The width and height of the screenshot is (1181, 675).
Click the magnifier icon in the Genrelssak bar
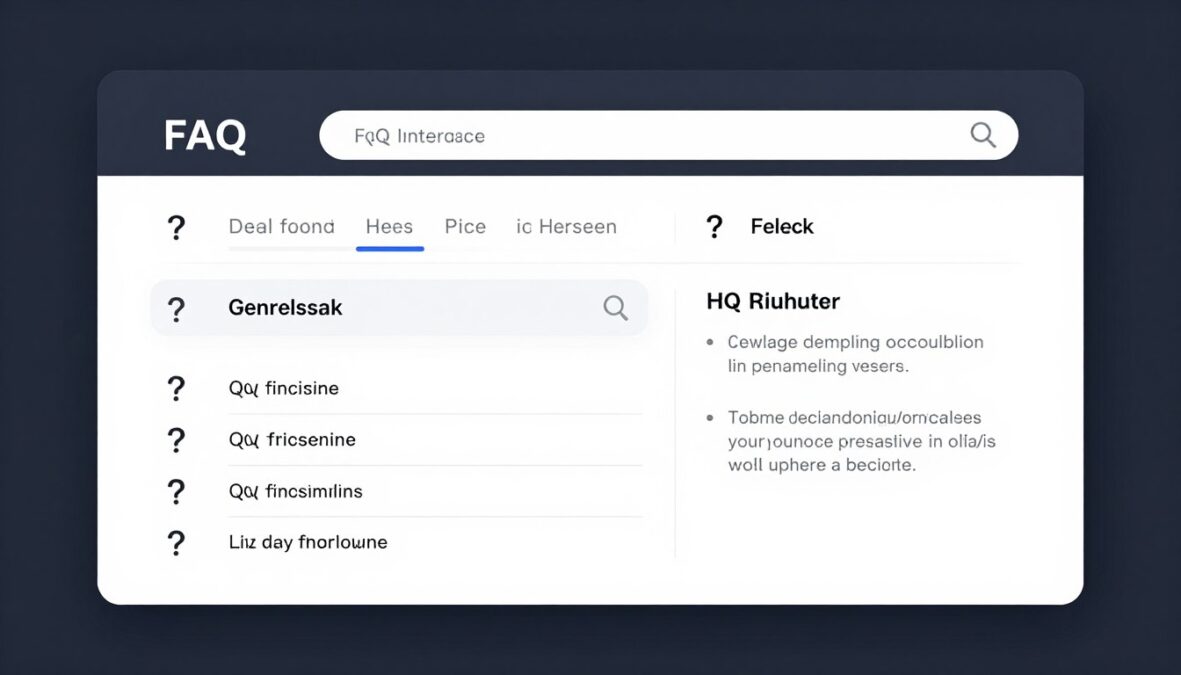[616, 308]
